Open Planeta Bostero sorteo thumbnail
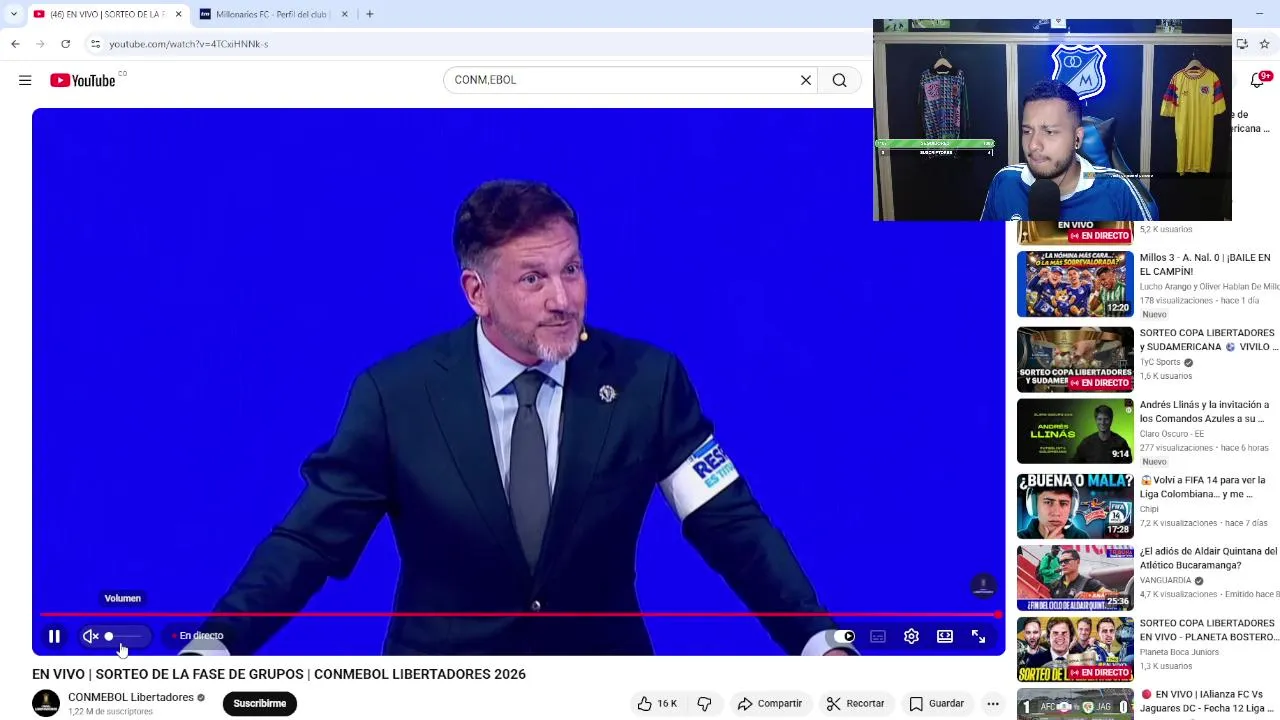 [x=1075, y=650]
